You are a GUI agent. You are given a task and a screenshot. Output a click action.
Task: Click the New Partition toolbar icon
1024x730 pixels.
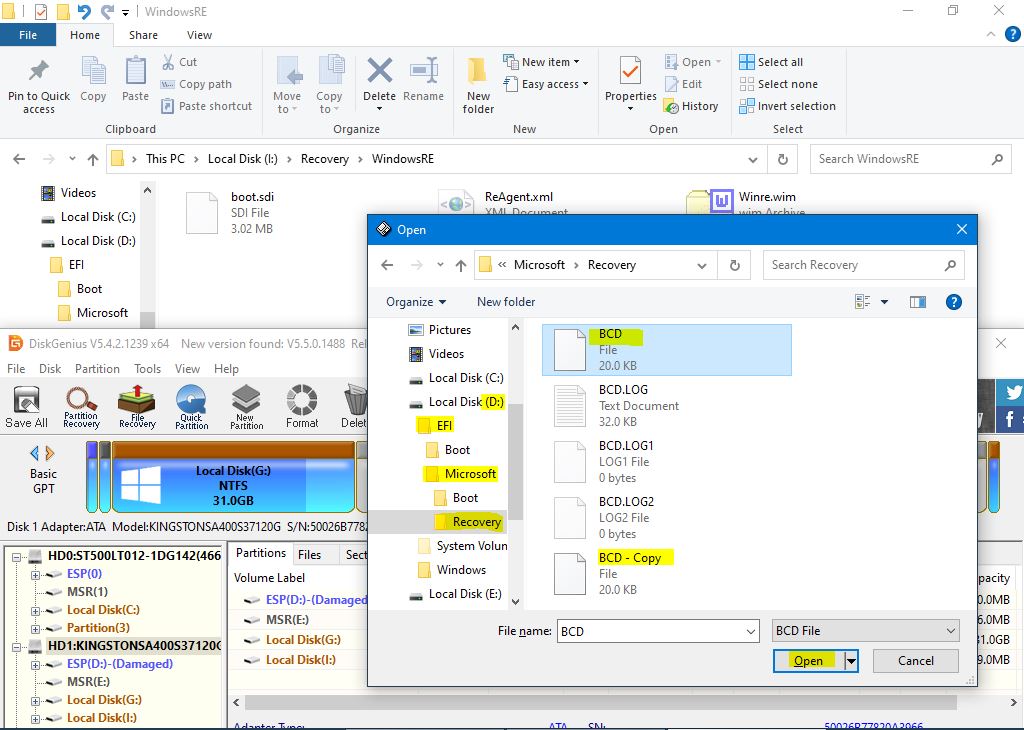coord(246,406)
